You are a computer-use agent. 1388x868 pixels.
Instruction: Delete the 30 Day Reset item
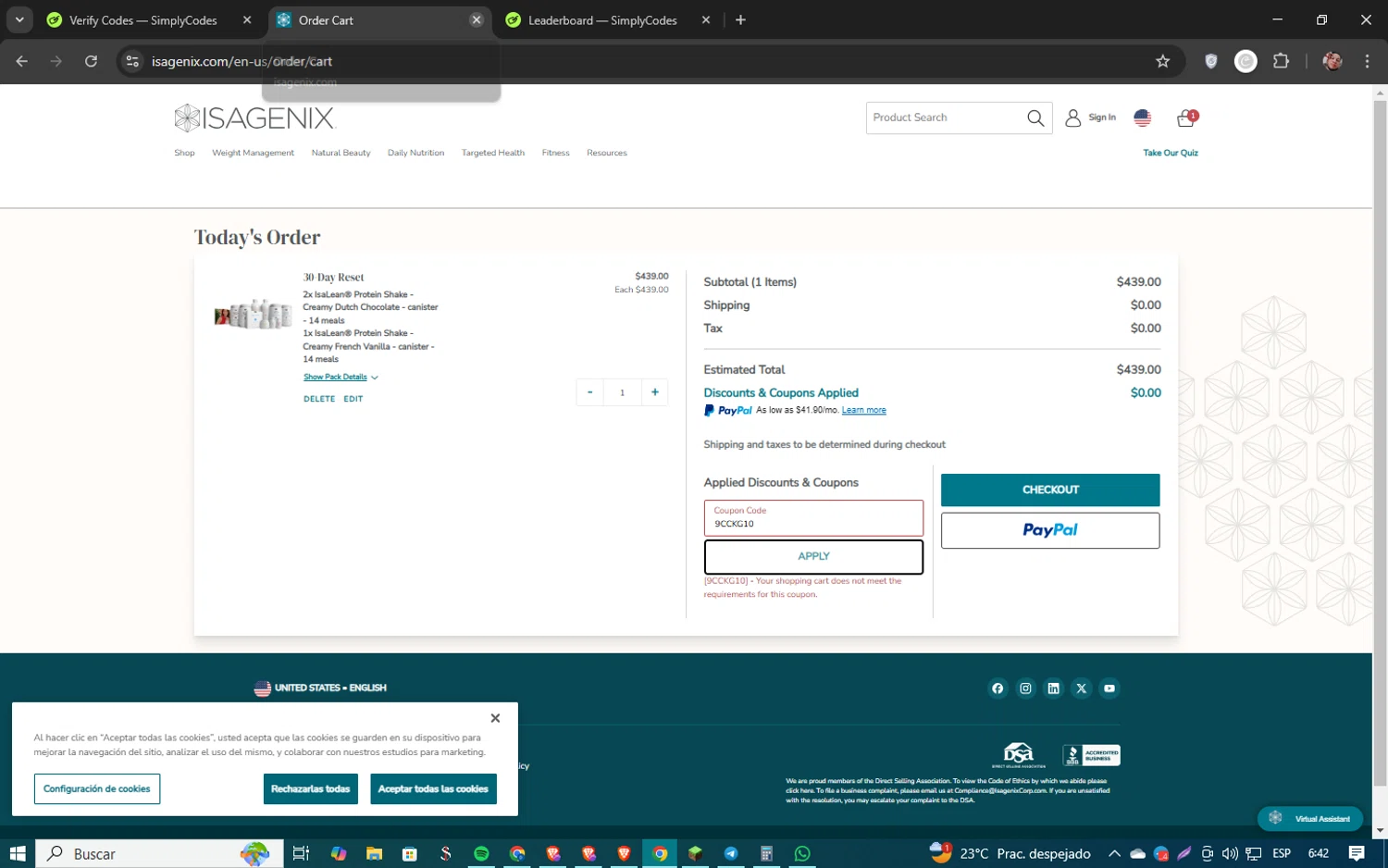(x=319, y=399)
